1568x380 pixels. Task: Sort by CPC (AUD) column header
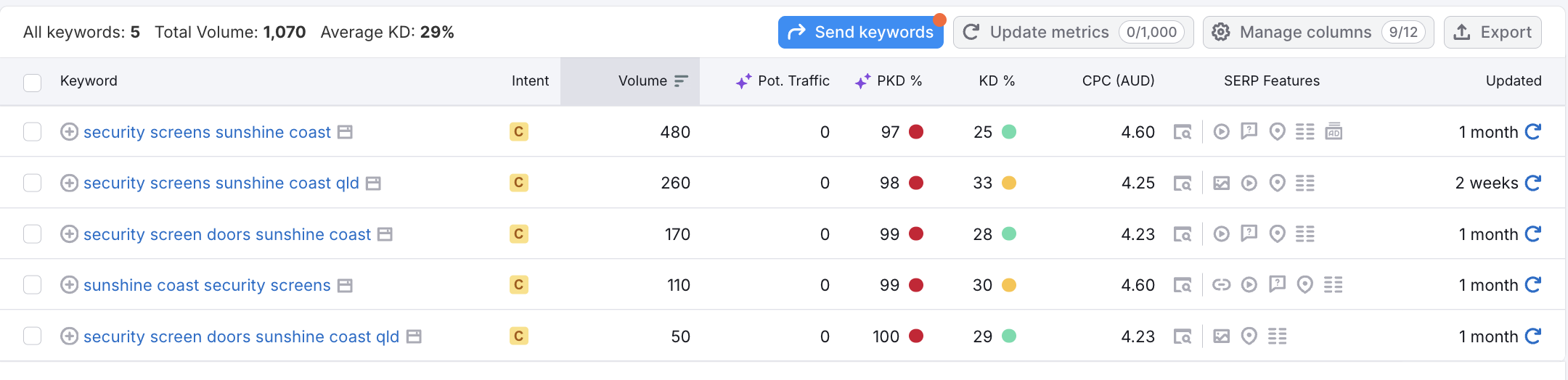[1118, 81]
